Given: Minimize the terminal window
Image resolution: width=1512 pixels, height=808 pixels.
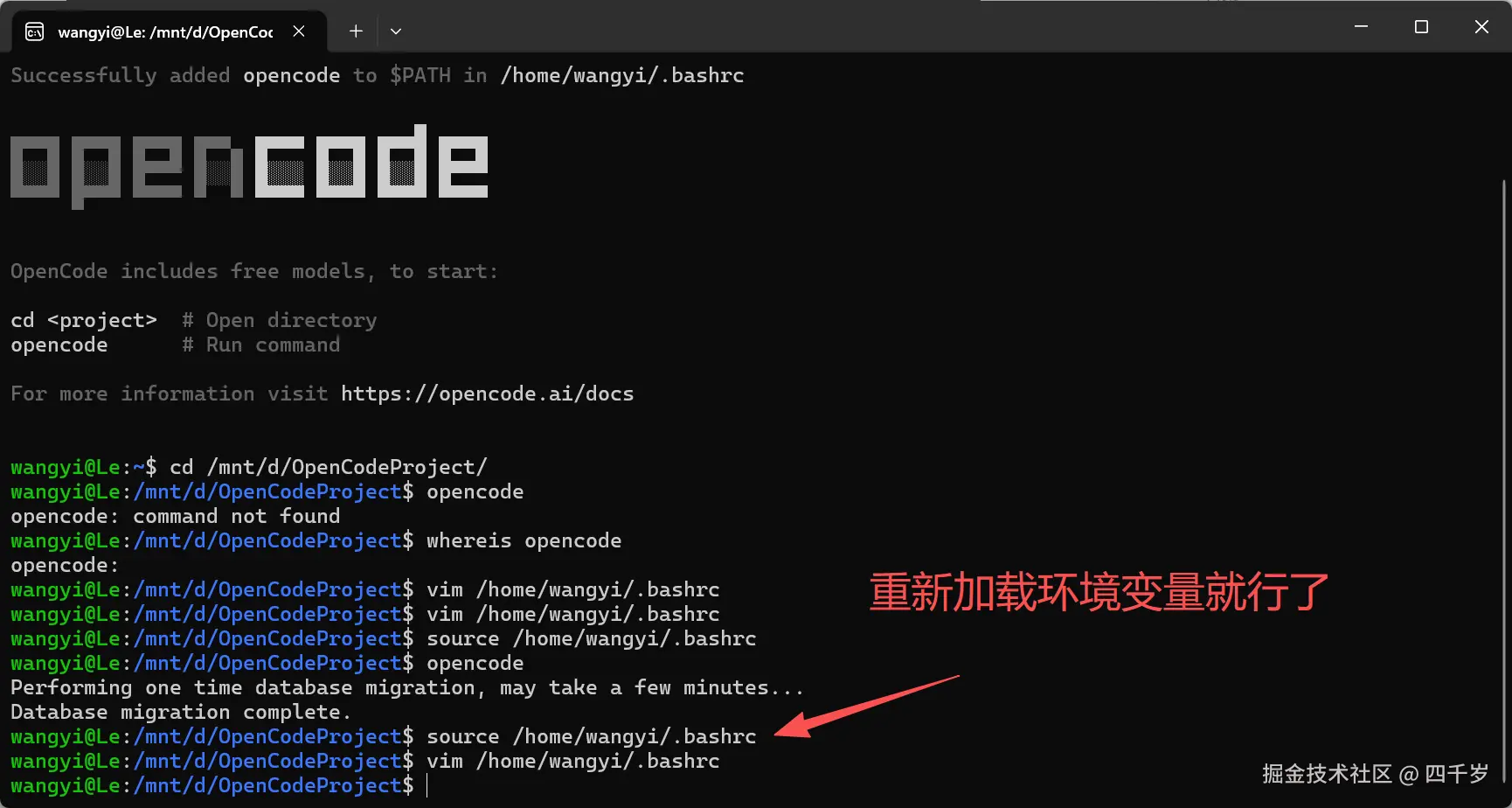Looking at the screenshot, I should tap(1361, 27).
